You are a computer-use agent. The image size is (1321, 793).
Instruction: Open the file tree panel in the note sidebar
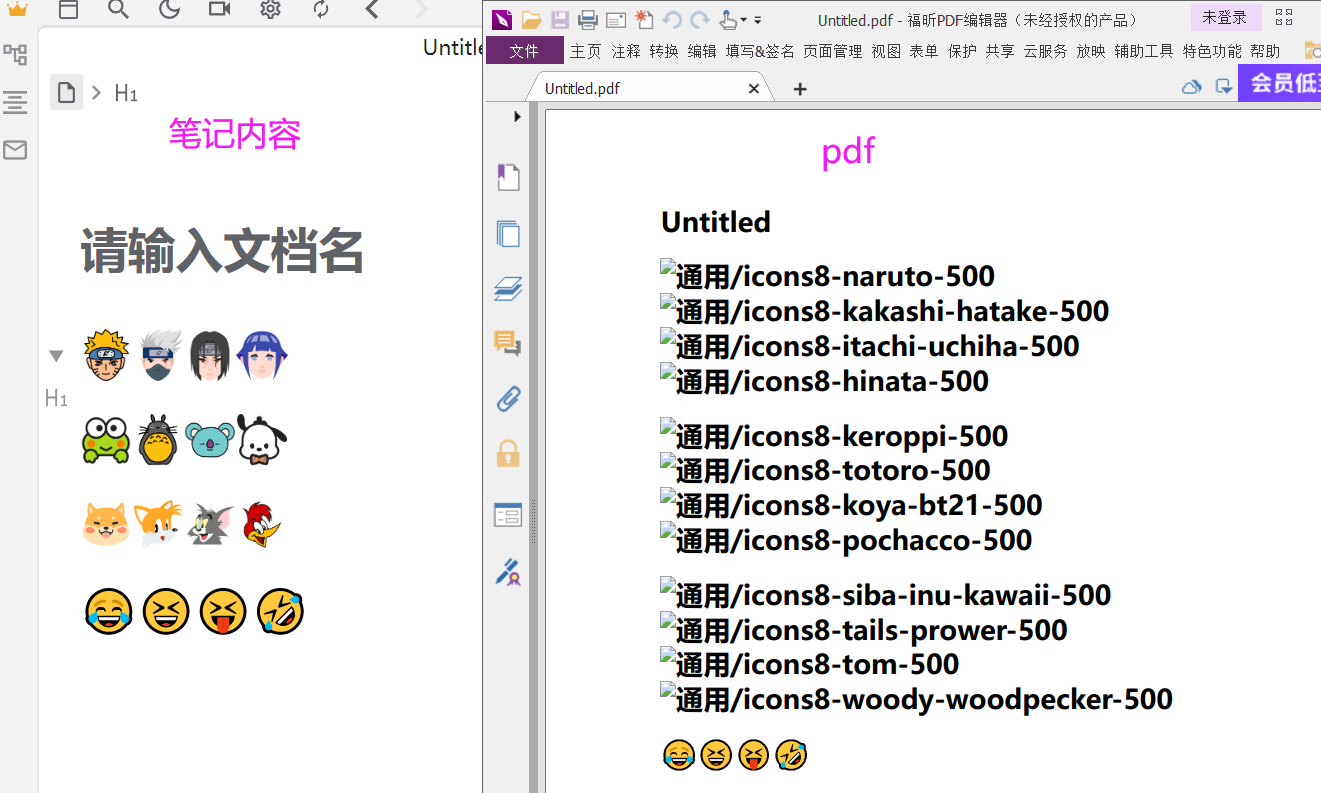click(x=15, y=54)
